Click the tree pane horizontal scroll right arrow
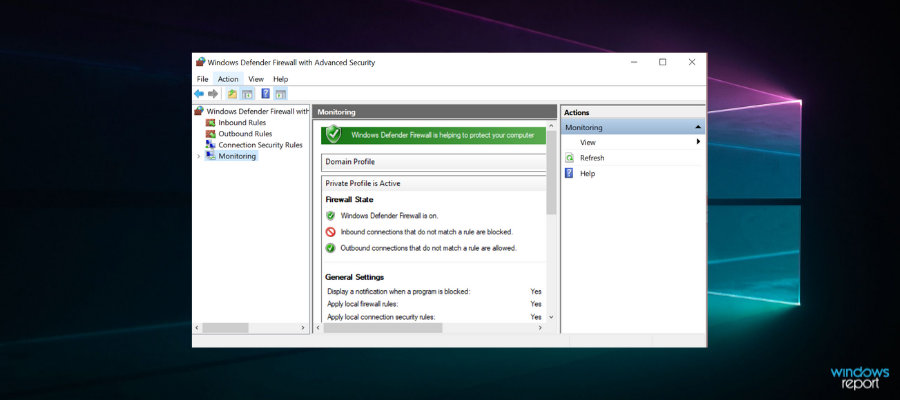The height and width of the screenshot is (400, 900). tap(304, 328)
